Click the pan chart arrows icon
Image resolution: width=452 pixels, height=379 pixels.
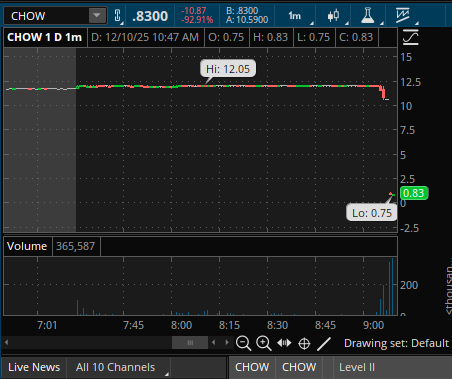point(284,343)
